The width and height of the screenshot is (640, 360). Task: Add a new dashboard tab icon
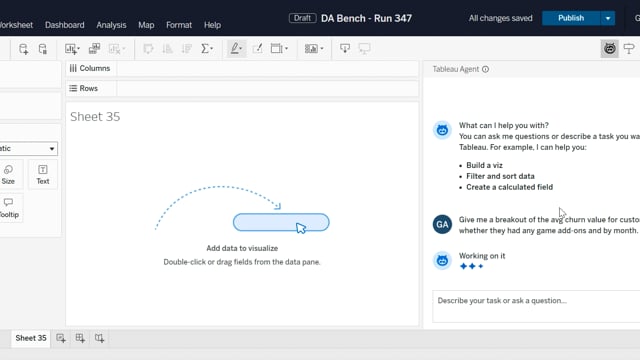(80, 338)
